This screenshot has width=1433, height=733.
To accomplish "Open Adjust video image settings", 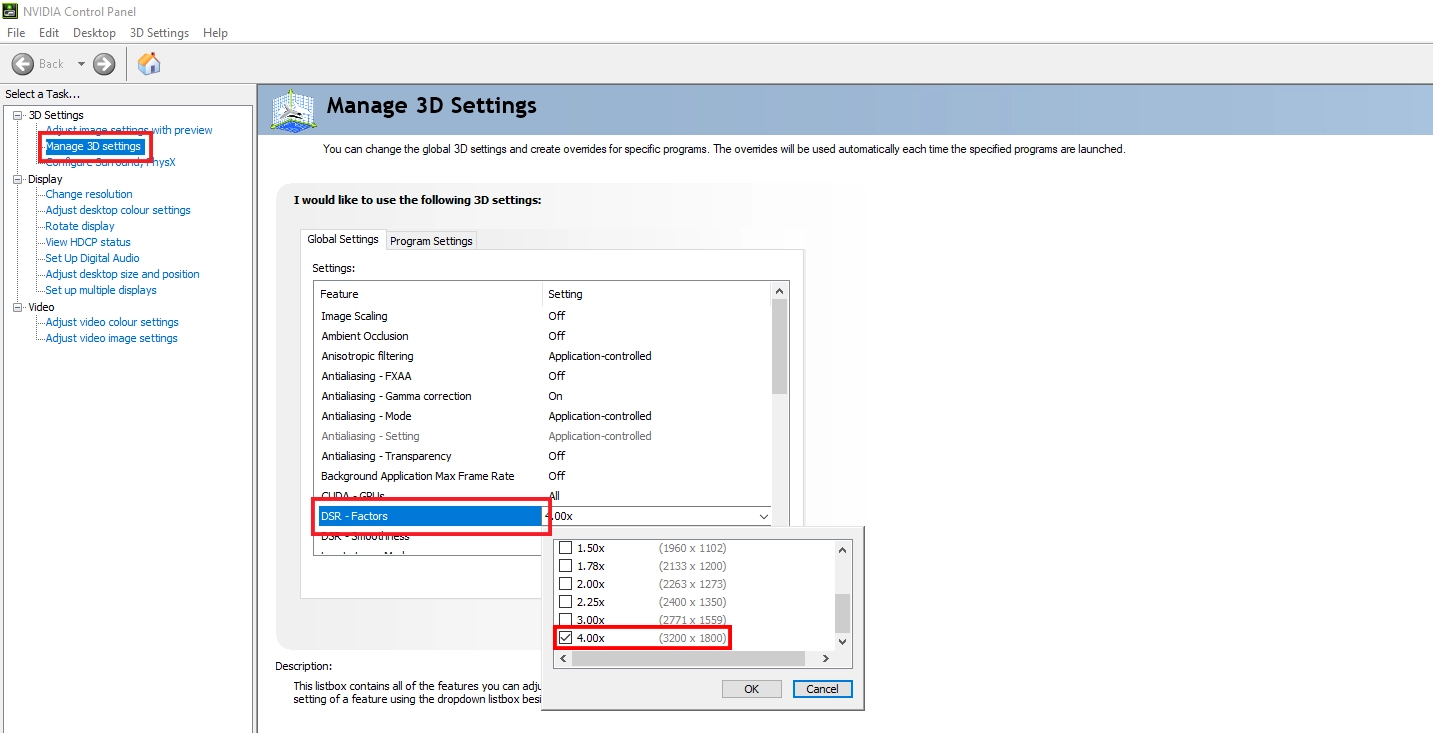I will tap(111, 338).
